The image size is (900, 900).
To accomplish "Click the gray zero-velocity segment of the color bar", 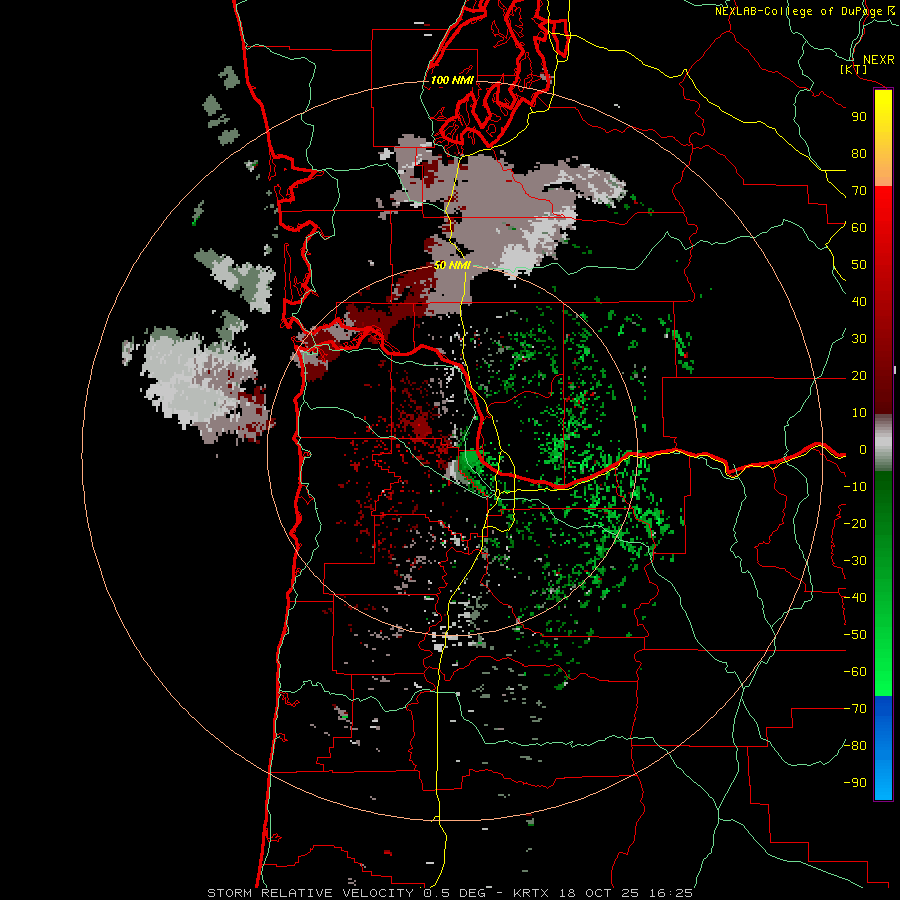I will click(x=883, y=443).
